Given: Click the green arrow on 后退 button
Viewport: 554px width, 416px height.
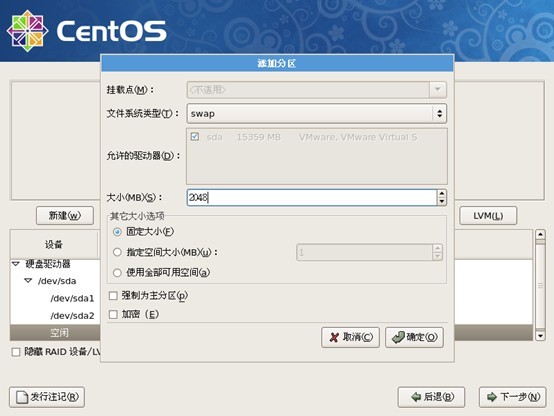Looking at the screenshot, I should 416,397.
